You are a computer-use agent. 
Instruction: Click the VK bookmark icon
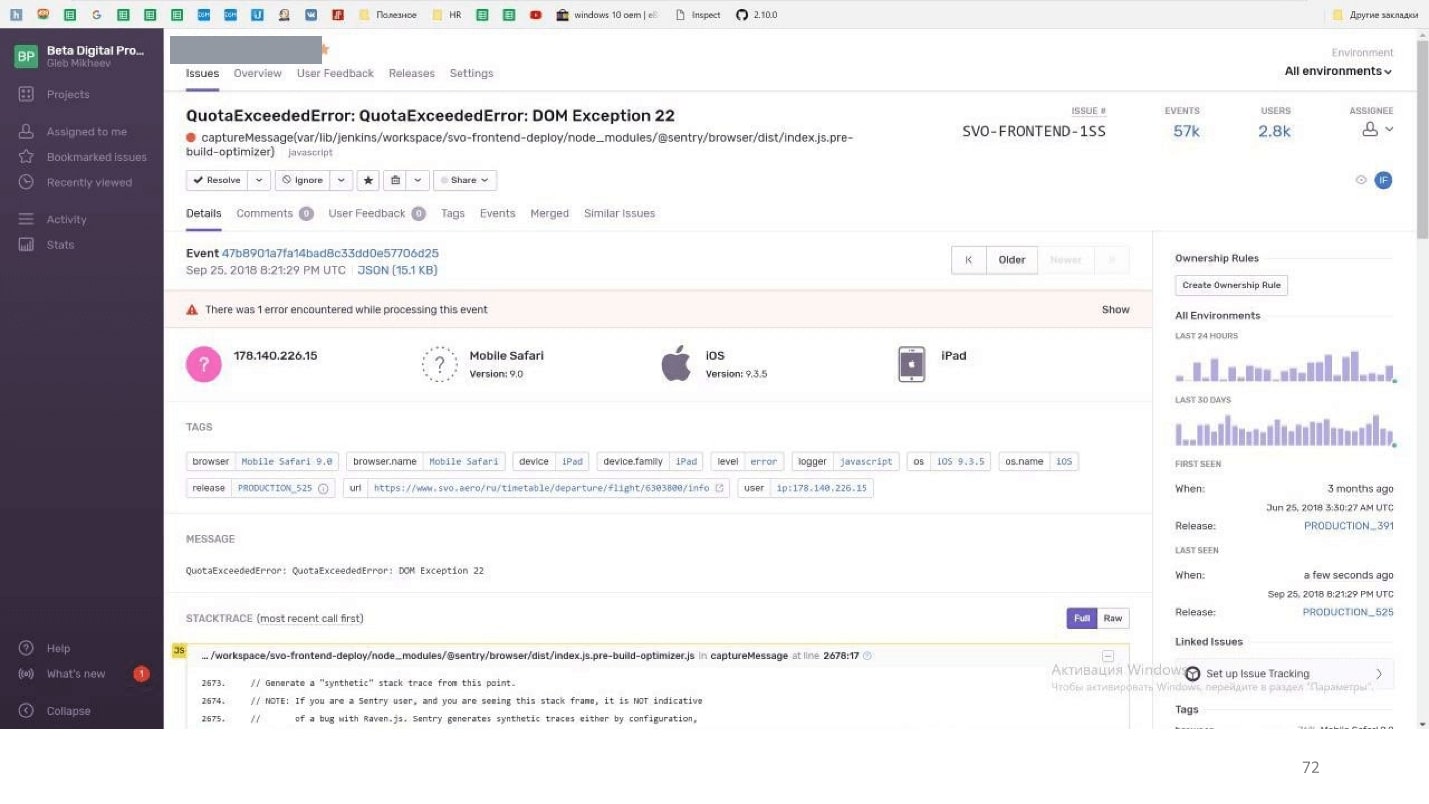click(x=311, y=15)
